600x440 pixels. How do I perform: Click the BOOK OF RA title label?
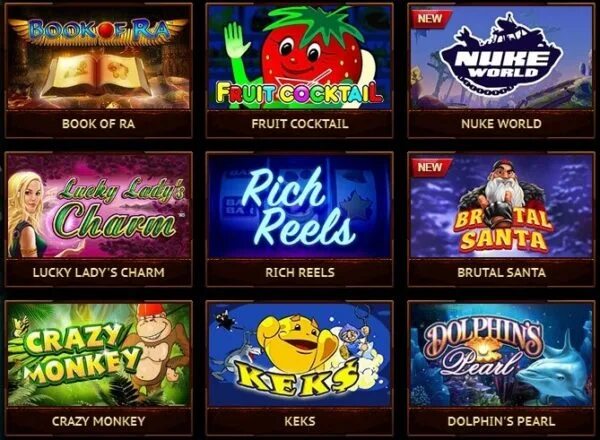(98, 124)
